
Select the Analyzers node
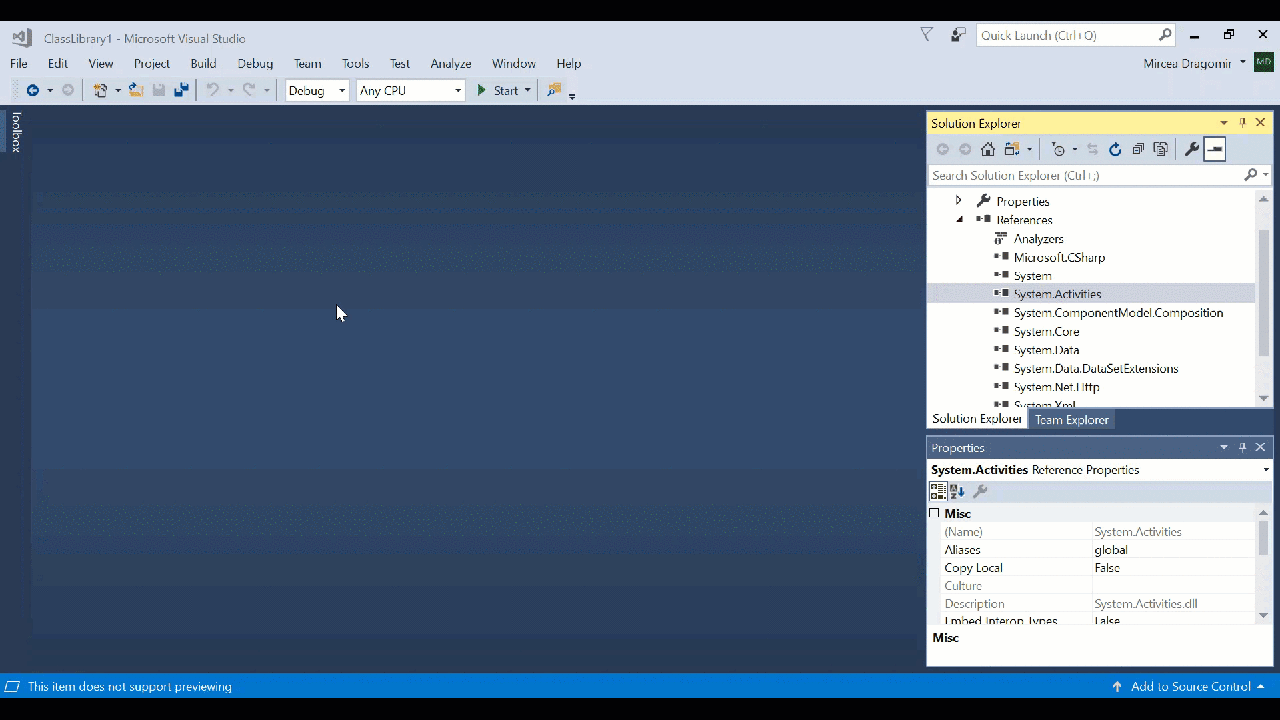coord(1038,239)
